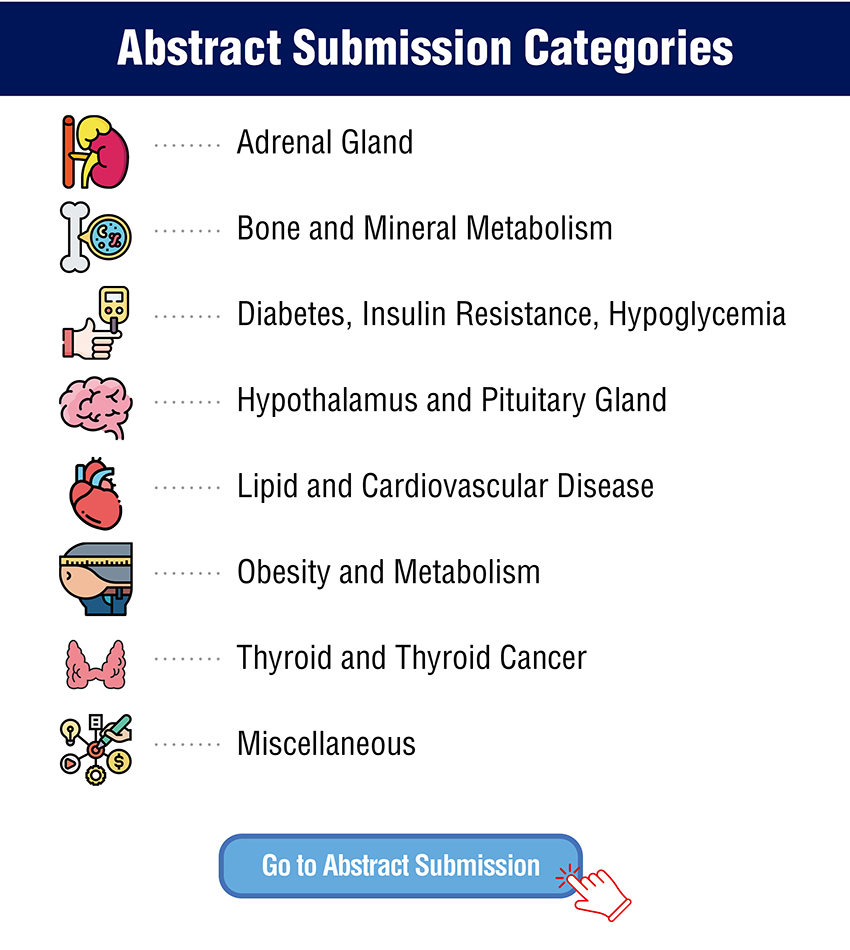Screen dimensions: 850x950
Task: Click the kidney adrenal gland icon
Action: click(96, 151)
